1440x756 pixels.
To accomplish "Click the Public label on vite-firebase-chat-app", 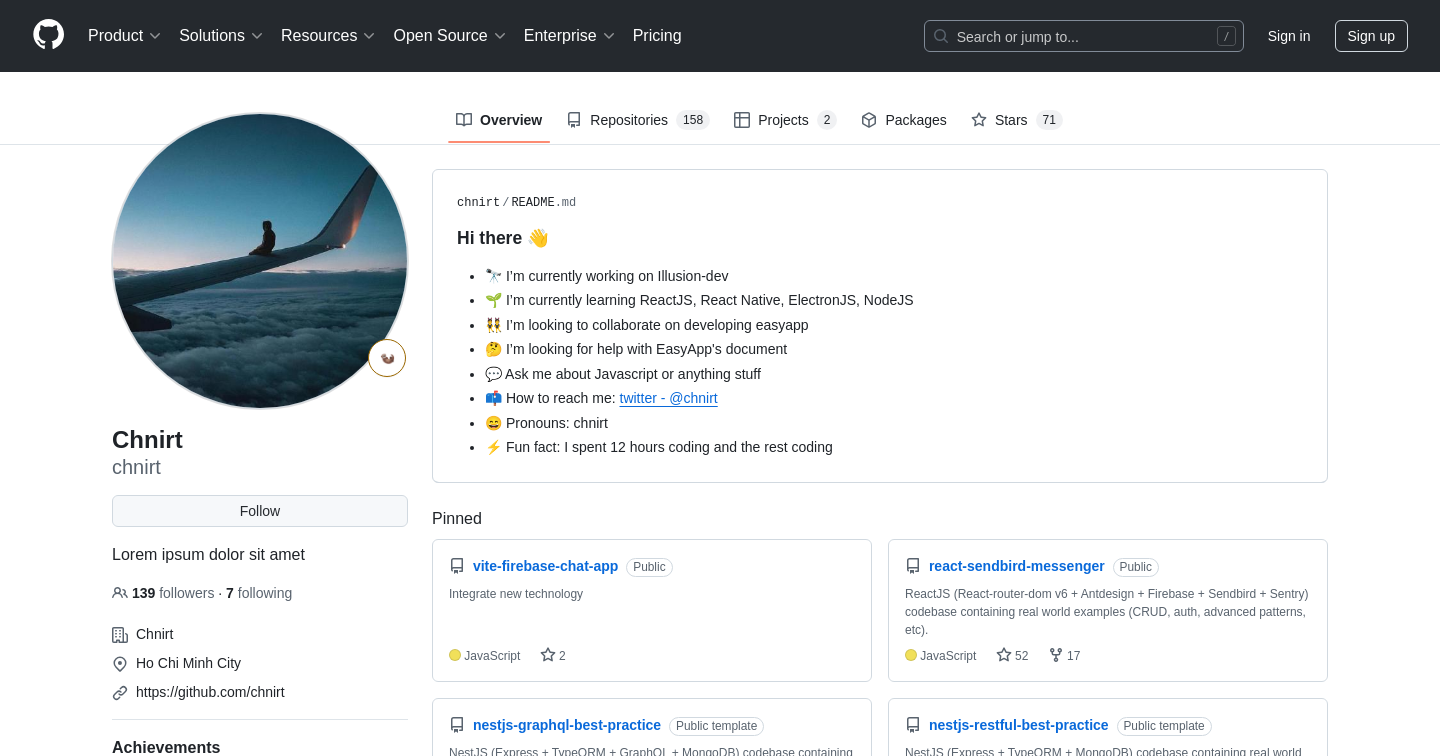I will click(649, 567).
